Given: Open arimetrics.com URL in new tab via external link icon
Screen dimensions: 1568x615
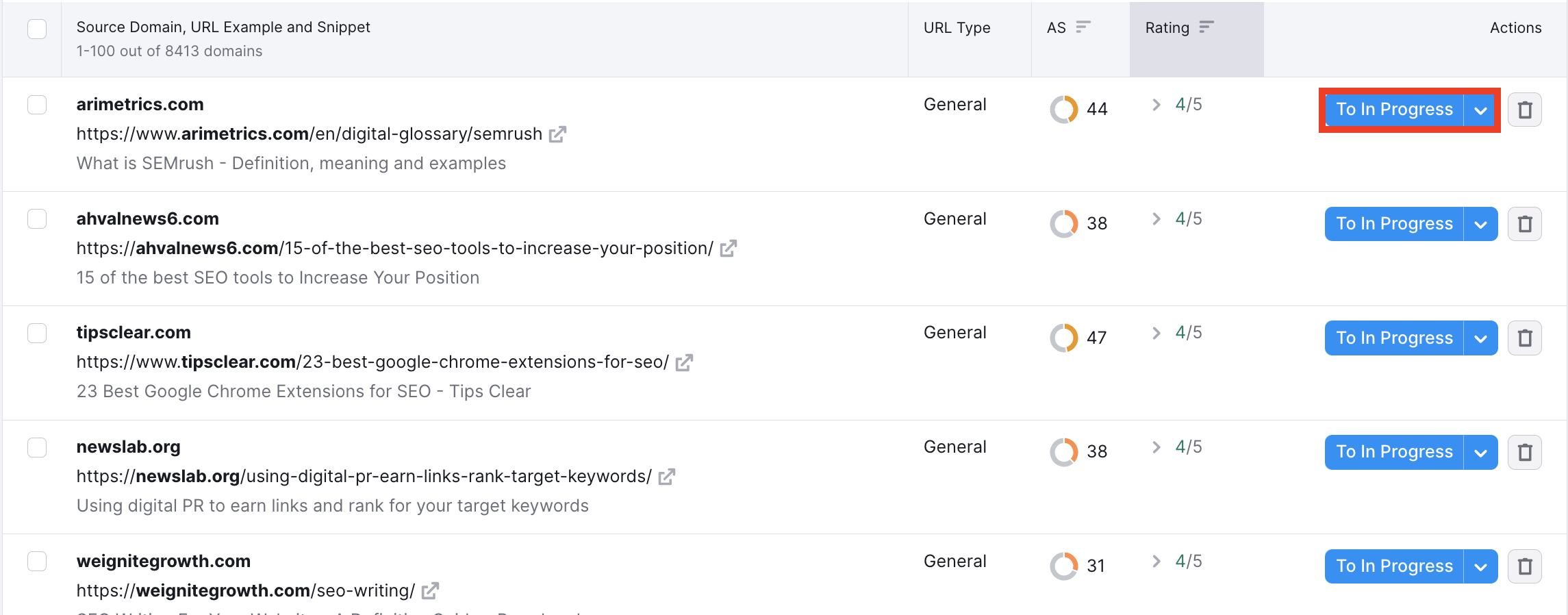Looking at the screenshot, I should (x=558, y=134).
